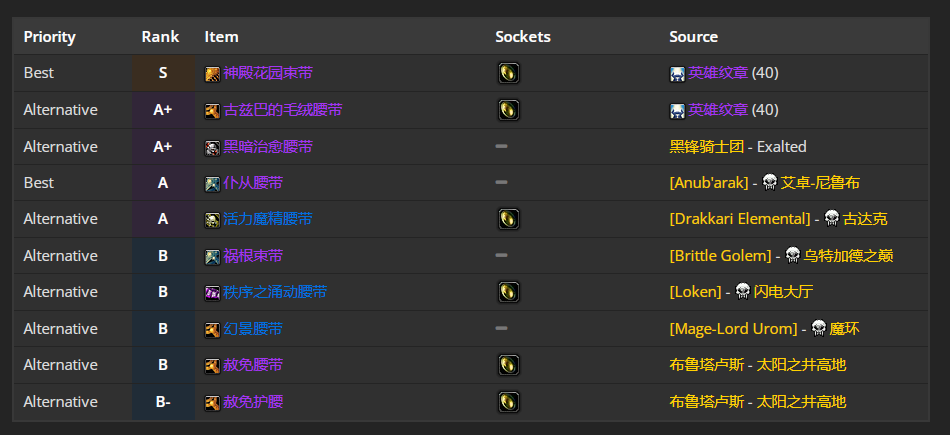Click the Sockets column header
The height and width of the screenshot is (435, 950).
523,36
